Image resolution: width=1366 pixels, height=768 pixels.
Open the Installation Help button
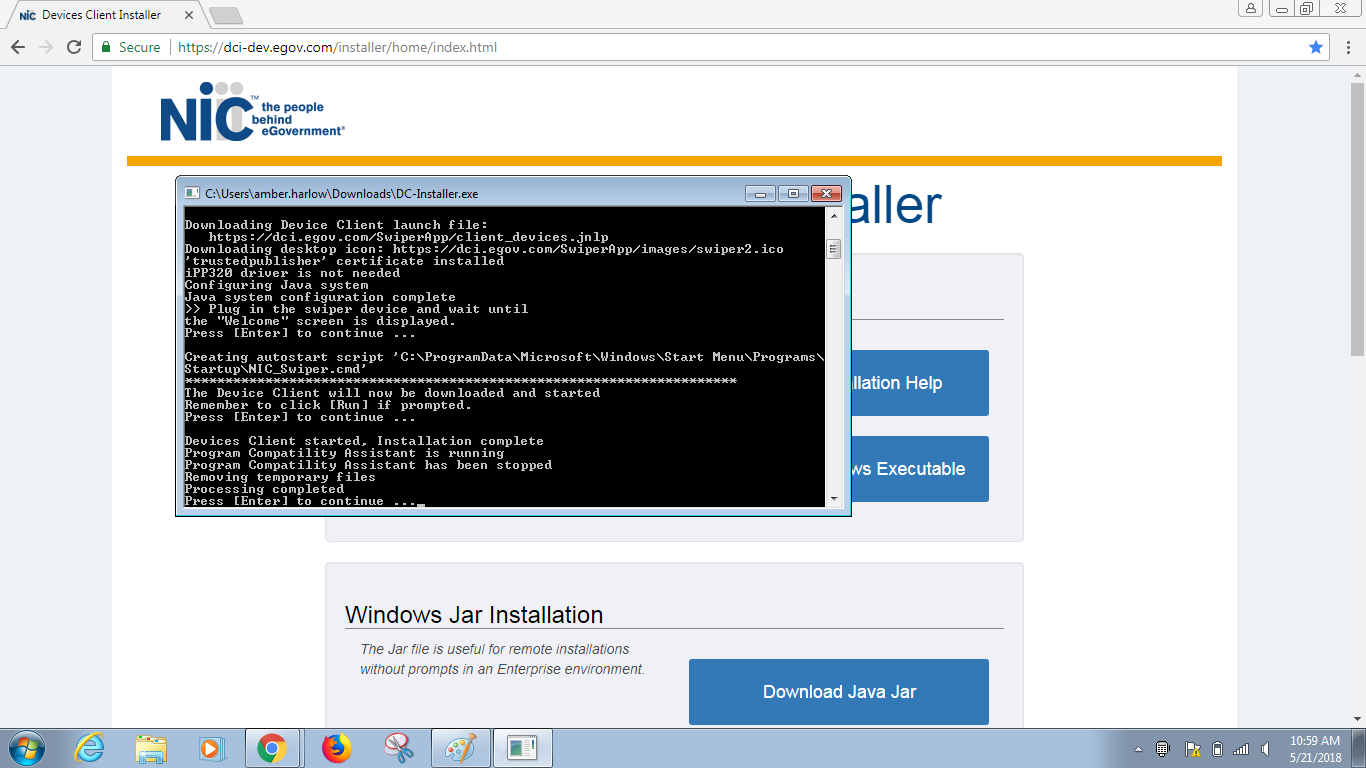tap(918, 383)
